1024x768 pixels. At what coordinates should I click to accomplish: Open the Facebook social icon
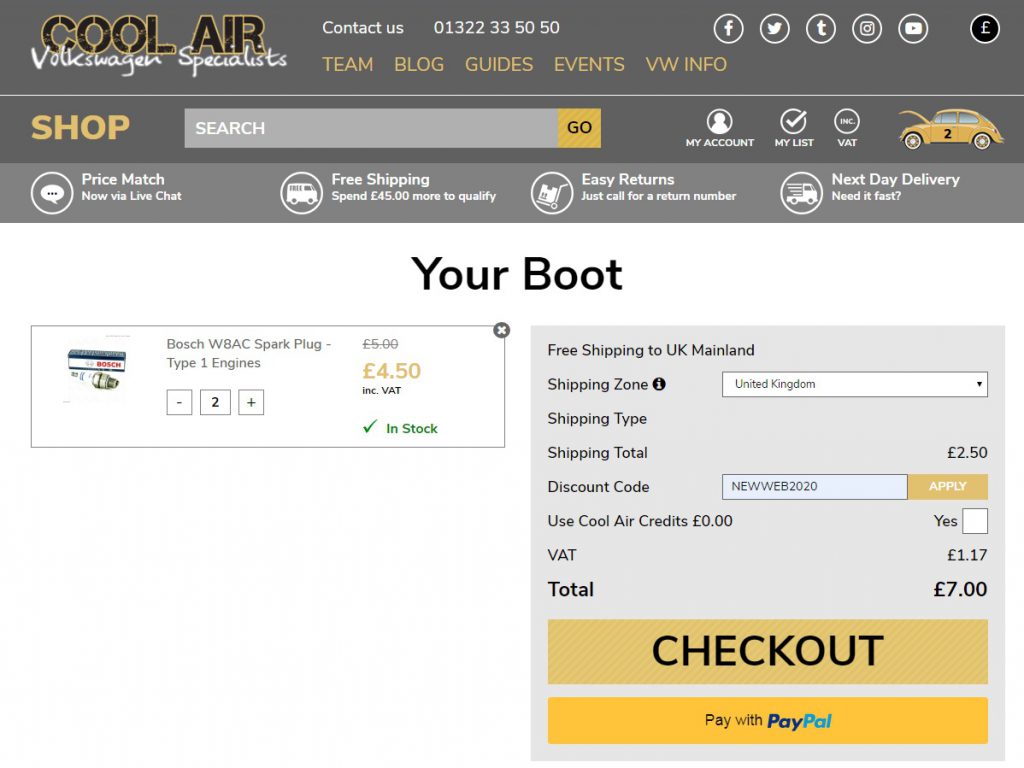click(x=728, y=29)
